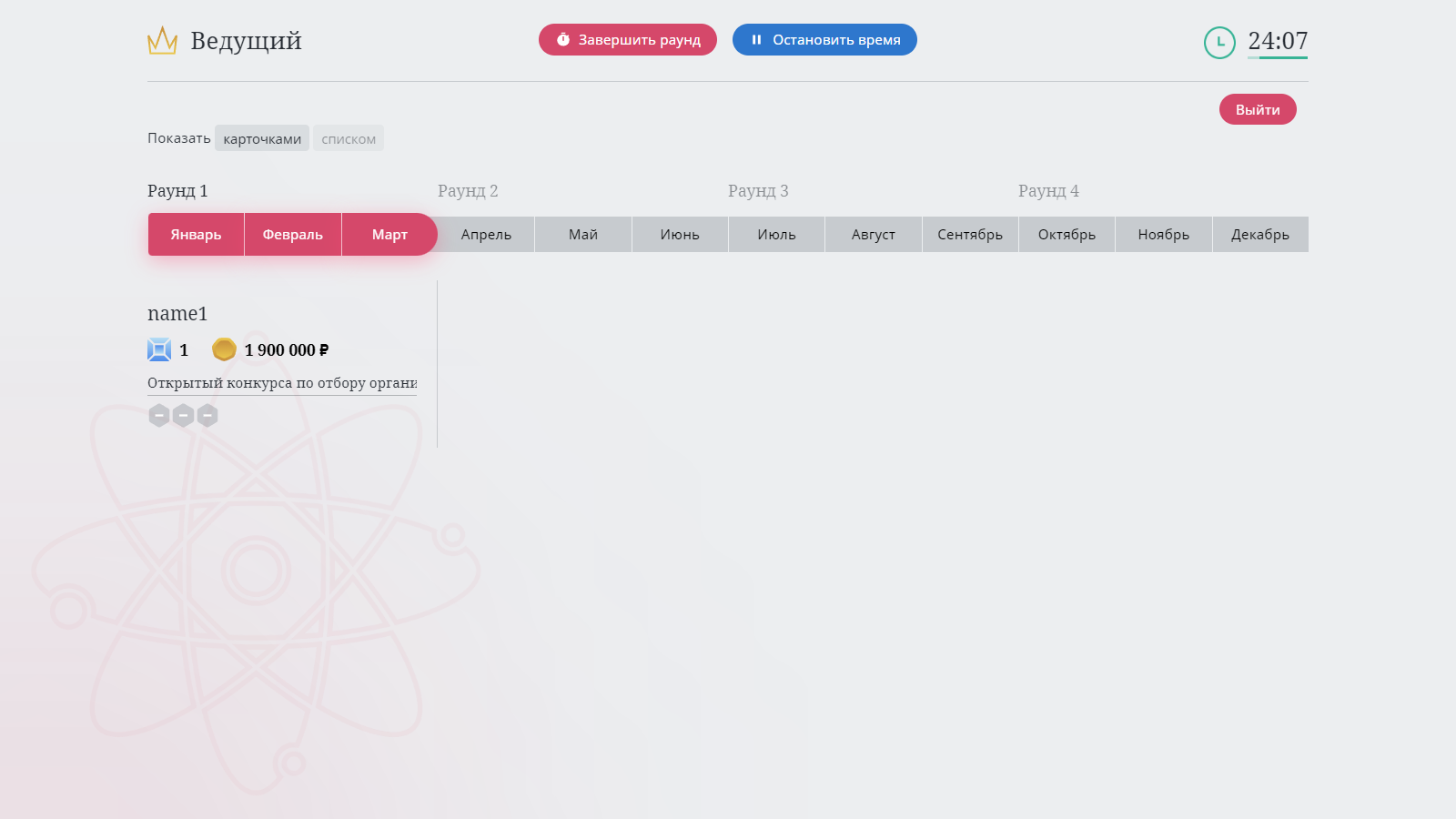The height and width of the screenshot is (819, 1456).
Task: Select the Март month tab
Action: [389, 235]
